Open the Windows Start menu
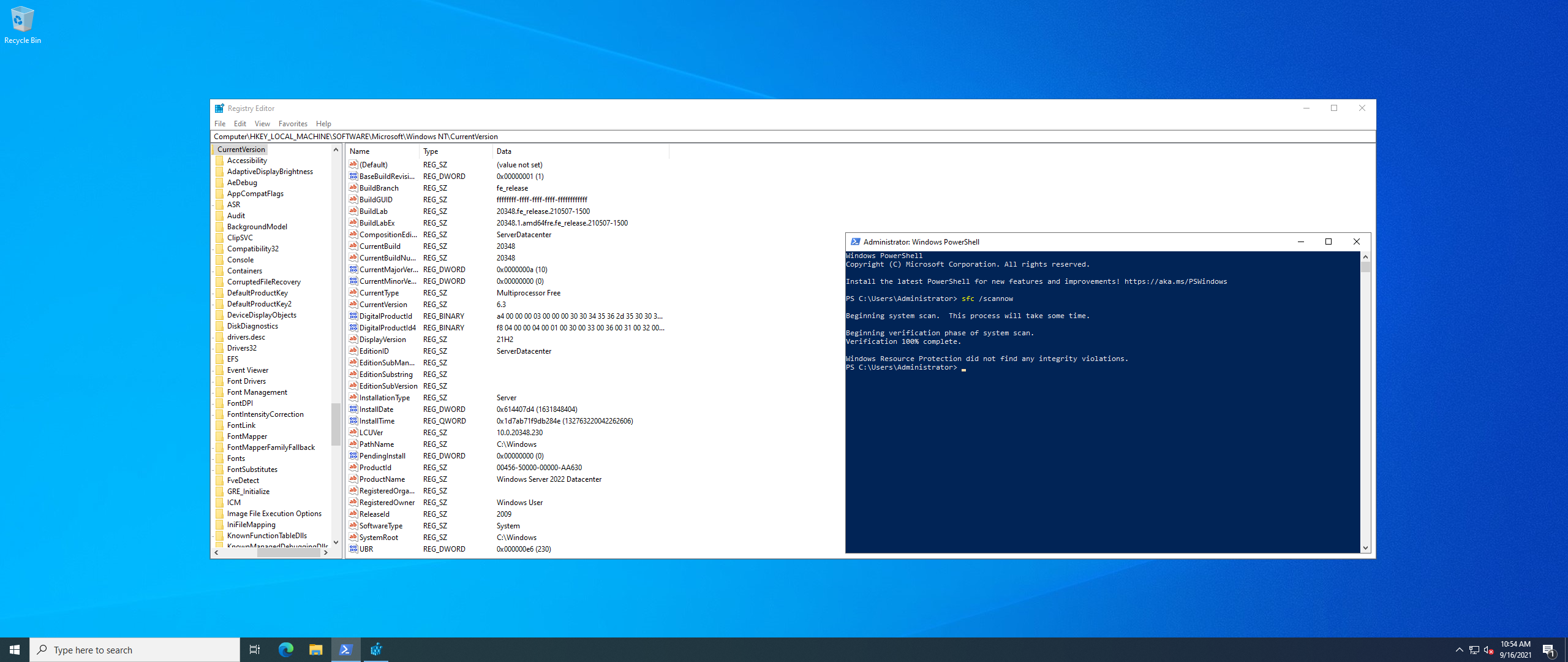Image resolution: width=1568 pixels, height=662 pixels. click(x=15, y=650)
